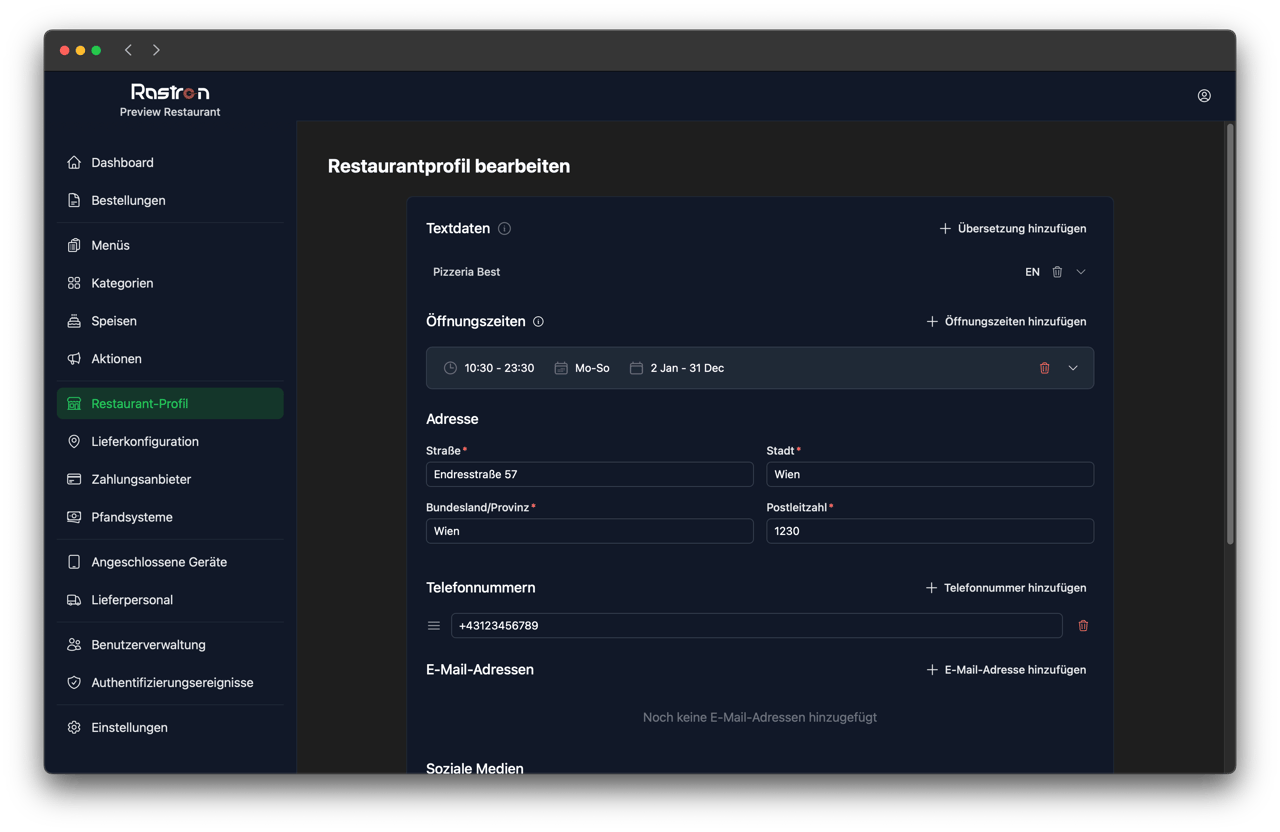
Task: Click the phone number drag handle icon
Action: 434,626
